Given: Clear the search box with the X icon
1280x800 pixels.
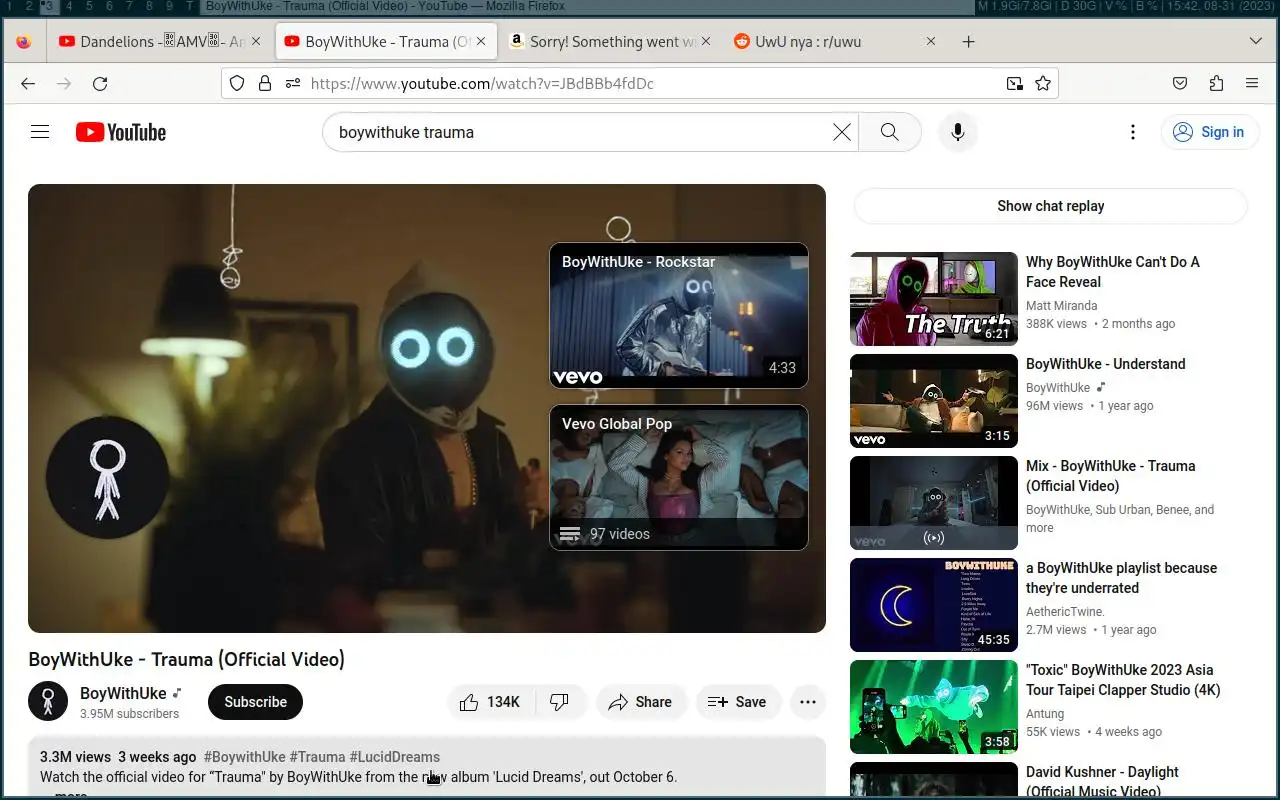Looking at the screenshot, I should (842, 132).
